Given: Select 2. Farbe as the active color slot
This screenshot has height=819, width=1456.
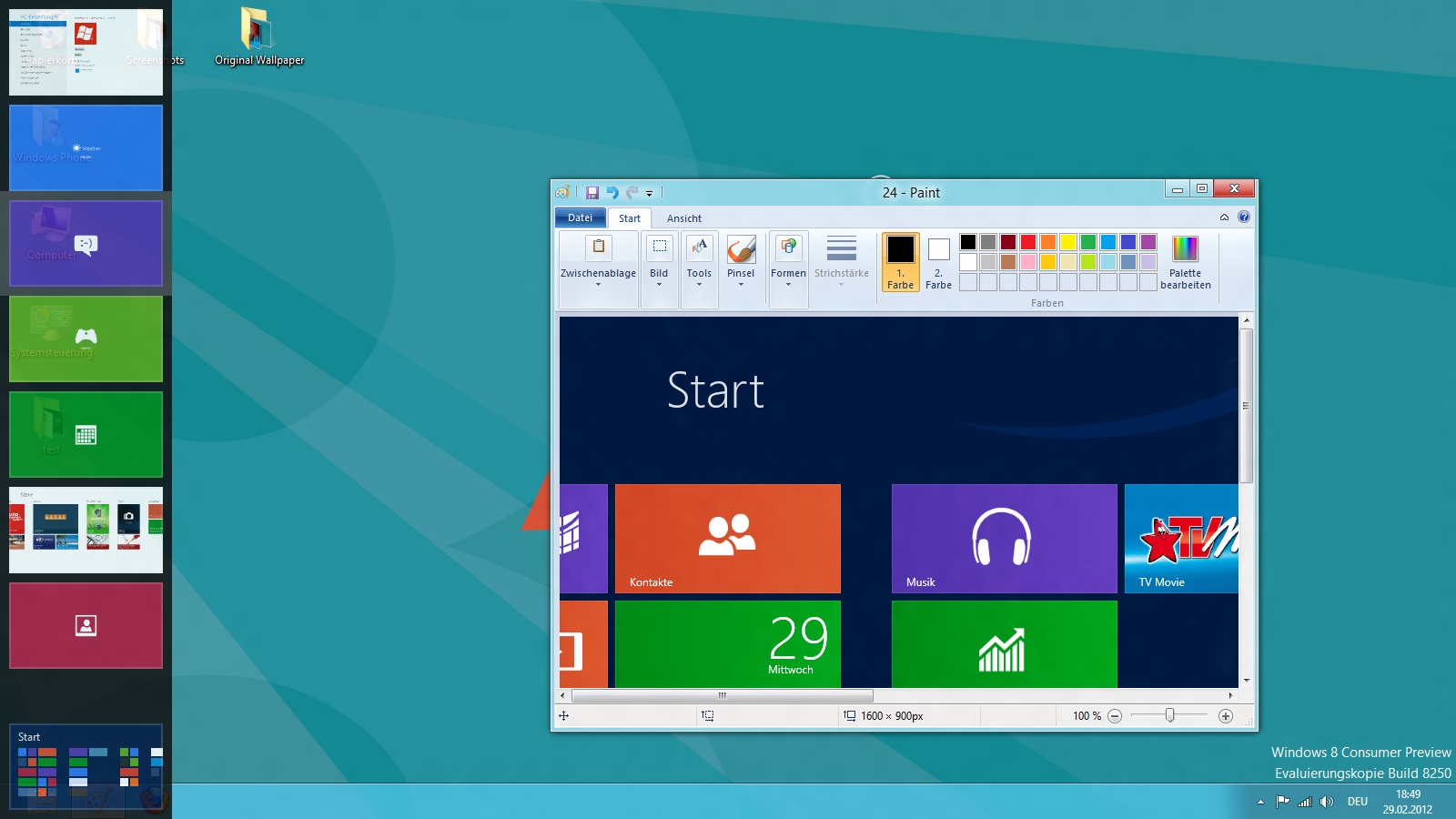Looking at the screenshot, I should coord(938,262).
